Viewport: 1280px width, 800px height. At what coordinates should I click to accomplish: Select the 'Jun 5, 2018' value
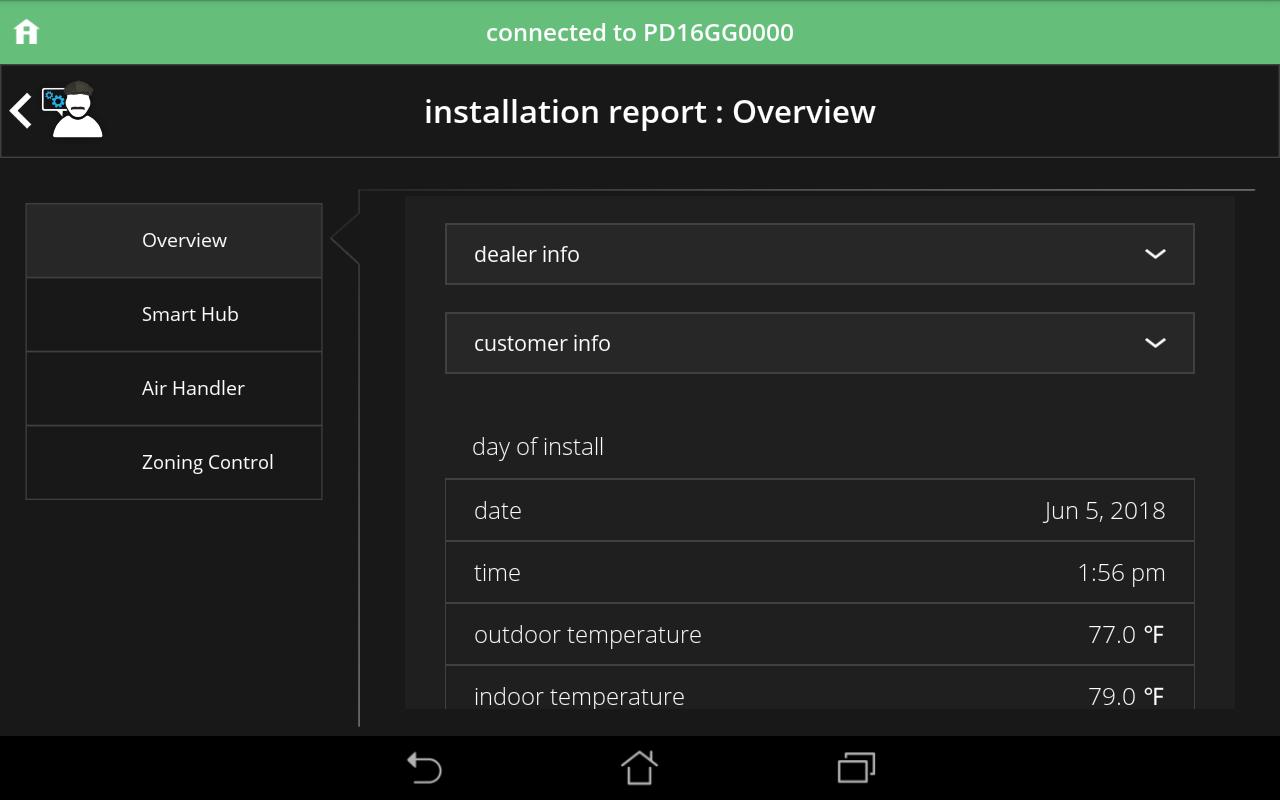pyautogui.click(x=1105, y=511)
